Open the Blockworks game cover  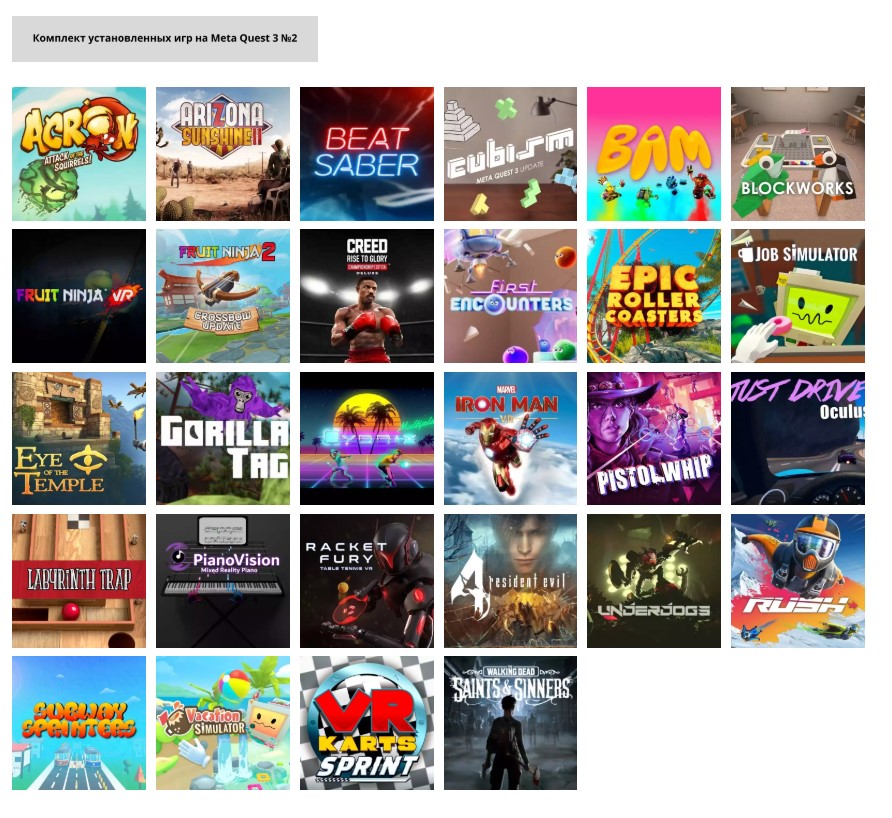(798, 154)
